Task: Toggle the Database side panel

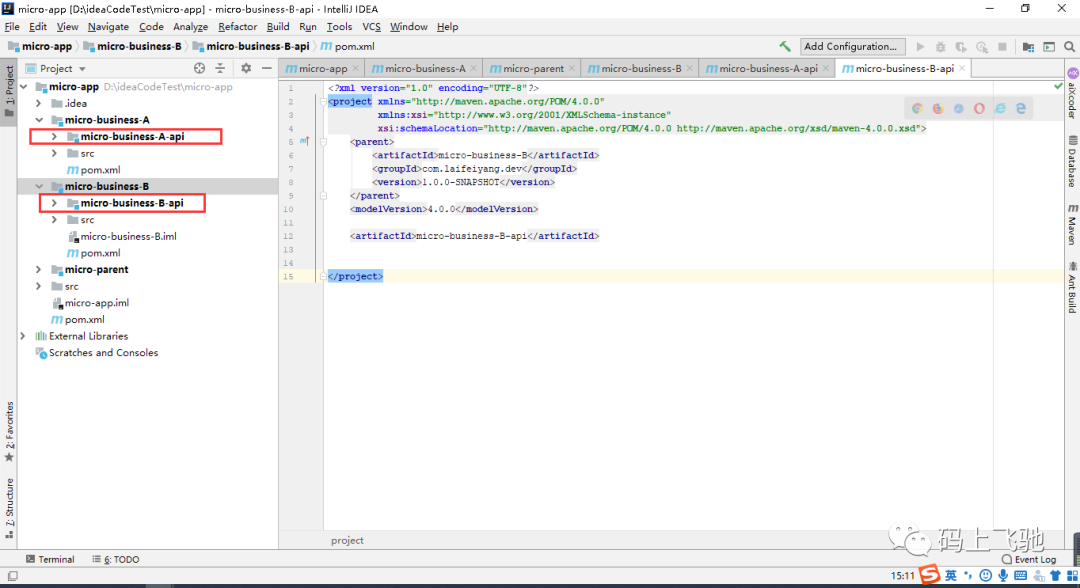Action: (1072, 162)
